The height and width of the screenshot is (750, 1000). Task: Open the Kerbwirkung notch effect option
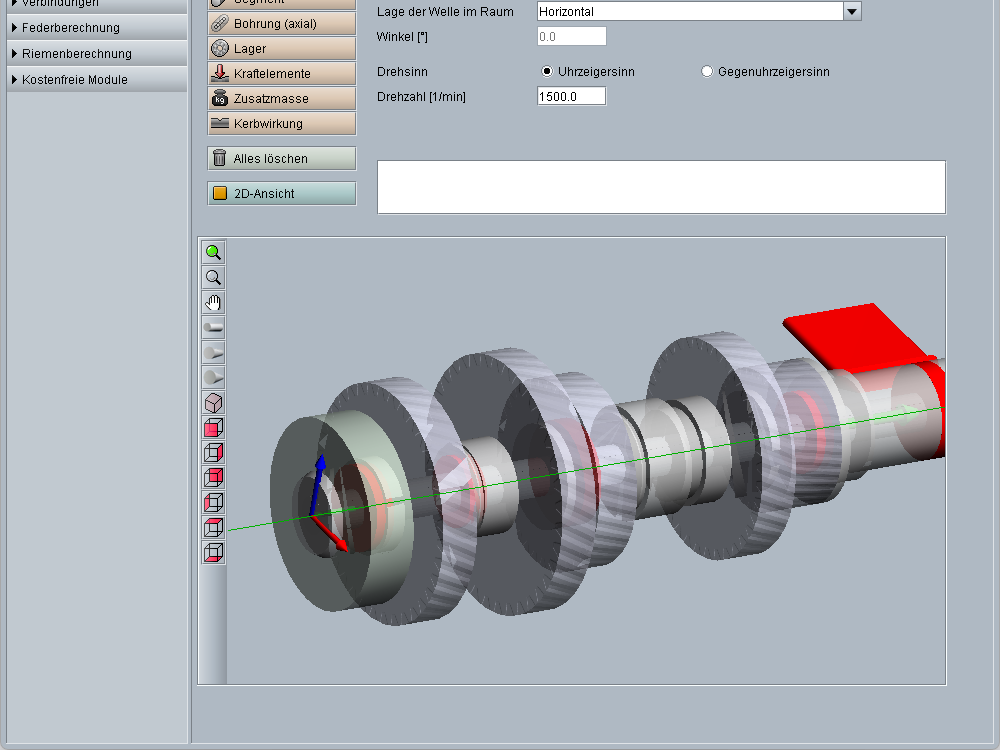(x=281, y=123)
